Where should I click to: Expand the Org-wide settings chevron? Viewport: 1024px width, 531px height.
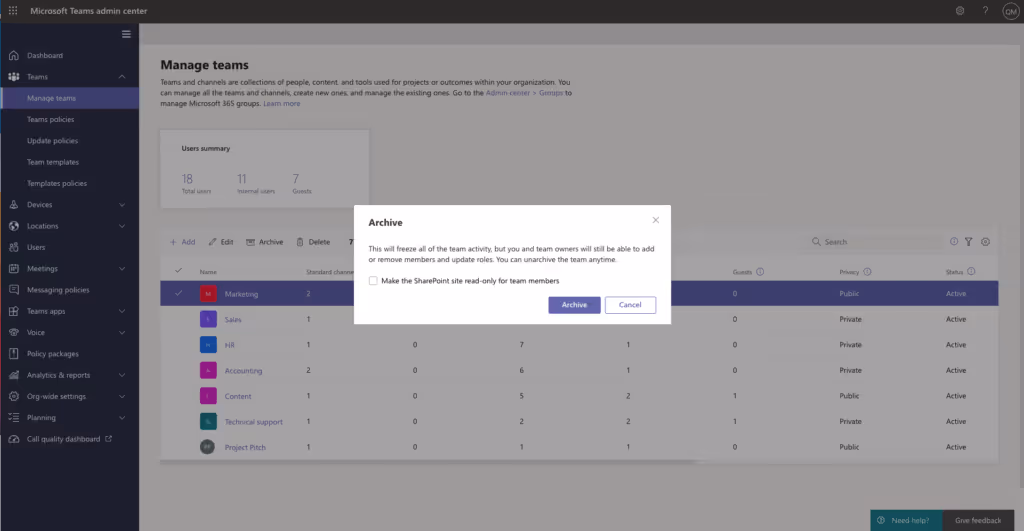point(122,396)
